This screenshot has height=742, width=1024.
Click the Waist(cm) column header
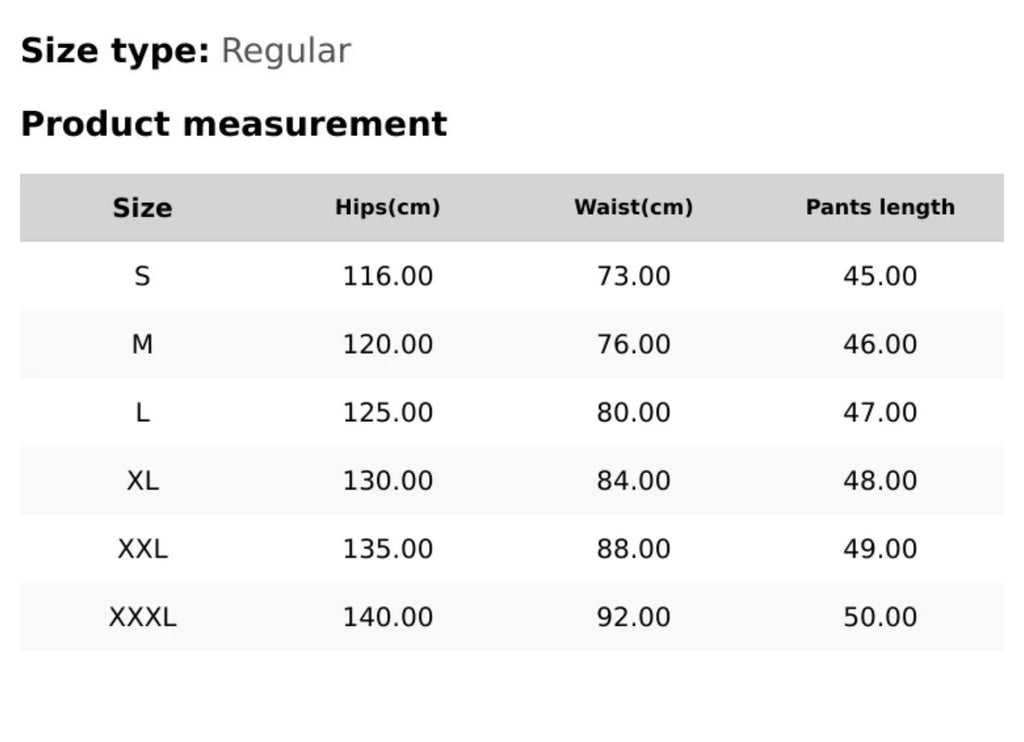pyautogui.click(x=633, y=208)
